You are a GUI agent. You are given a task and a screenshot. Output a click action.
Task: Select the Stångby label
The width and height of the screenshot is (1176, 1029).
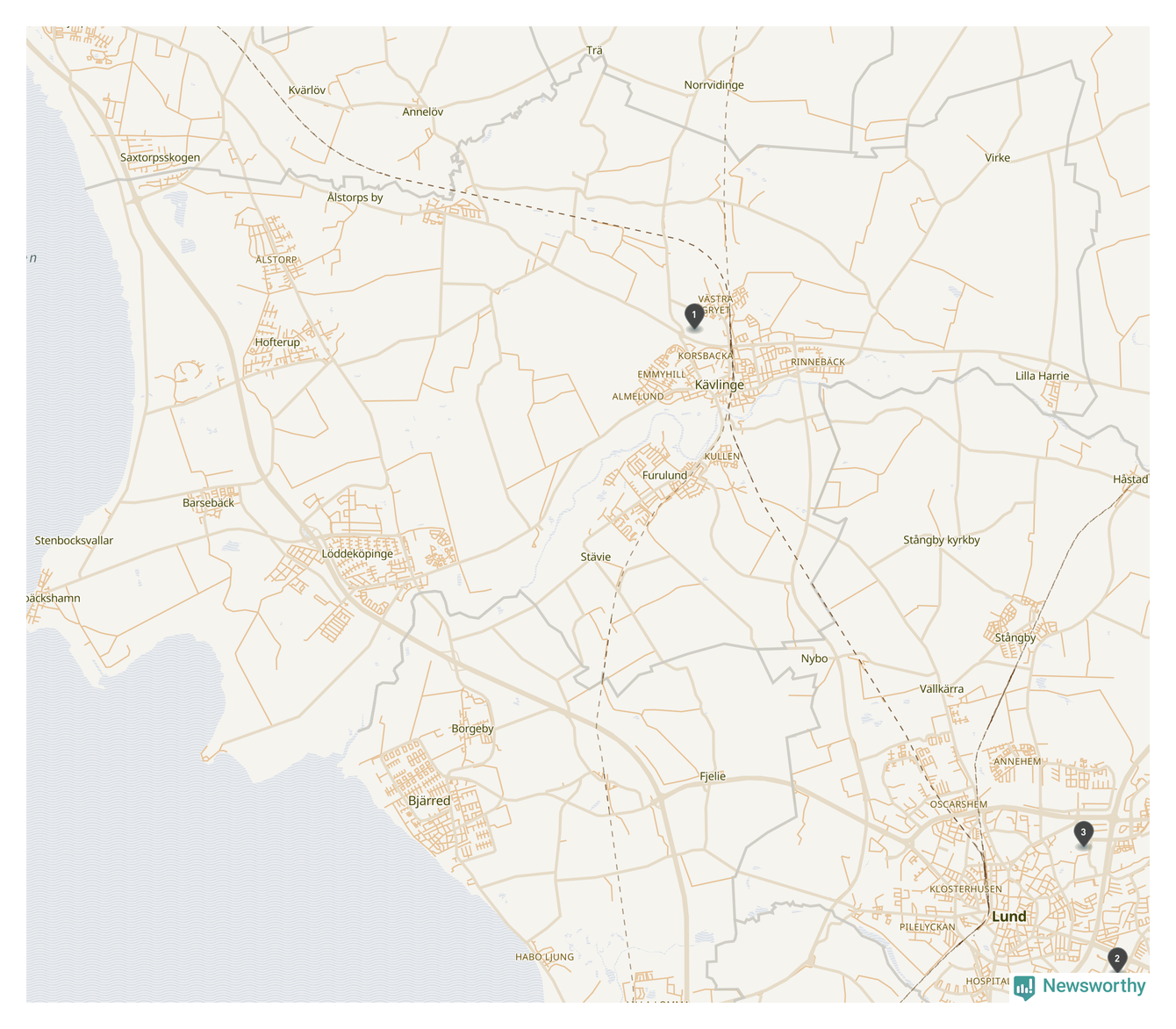click(x=1015, y=637)
